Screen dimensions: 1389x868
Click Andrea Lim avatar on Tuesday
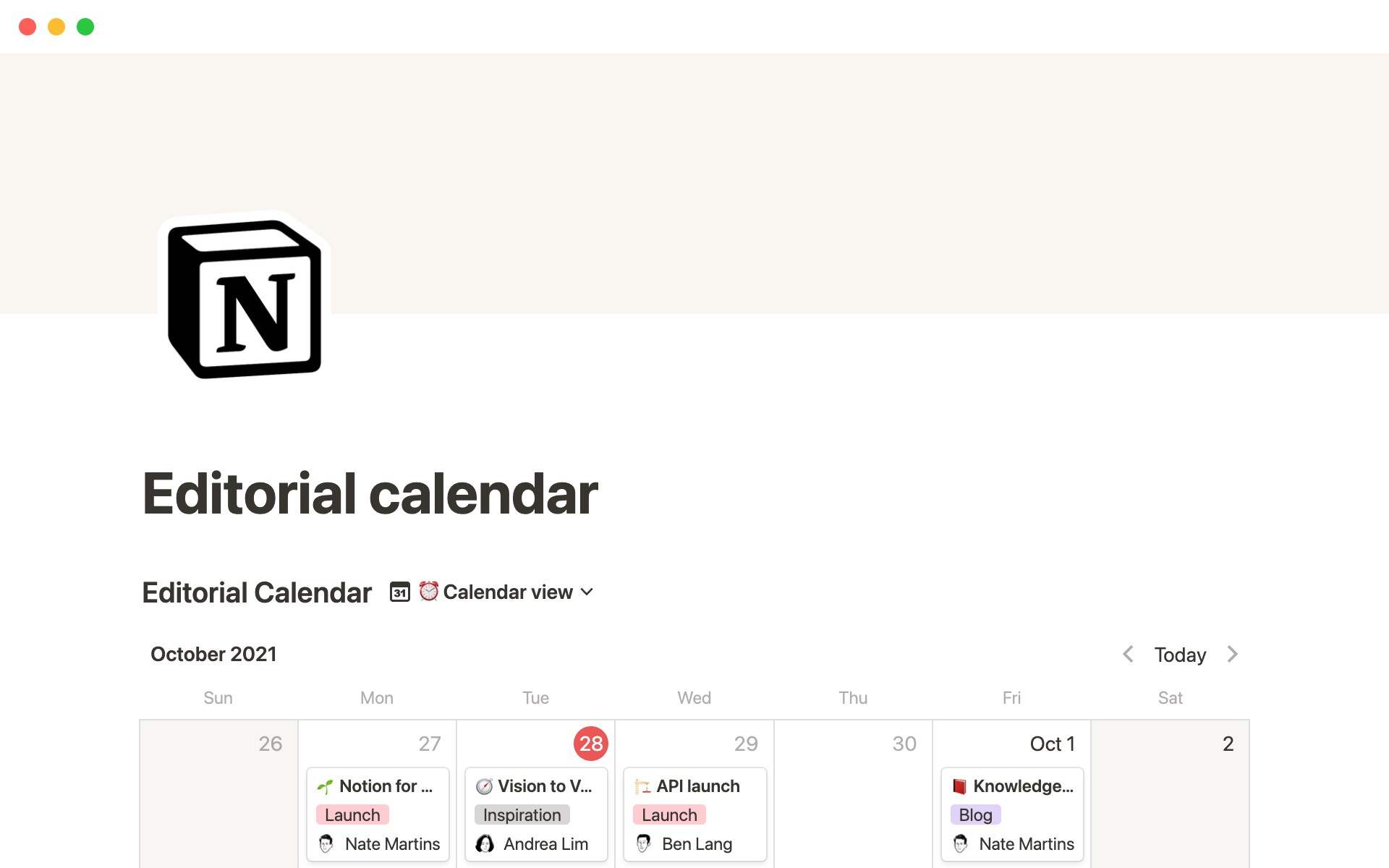point(485,843)
